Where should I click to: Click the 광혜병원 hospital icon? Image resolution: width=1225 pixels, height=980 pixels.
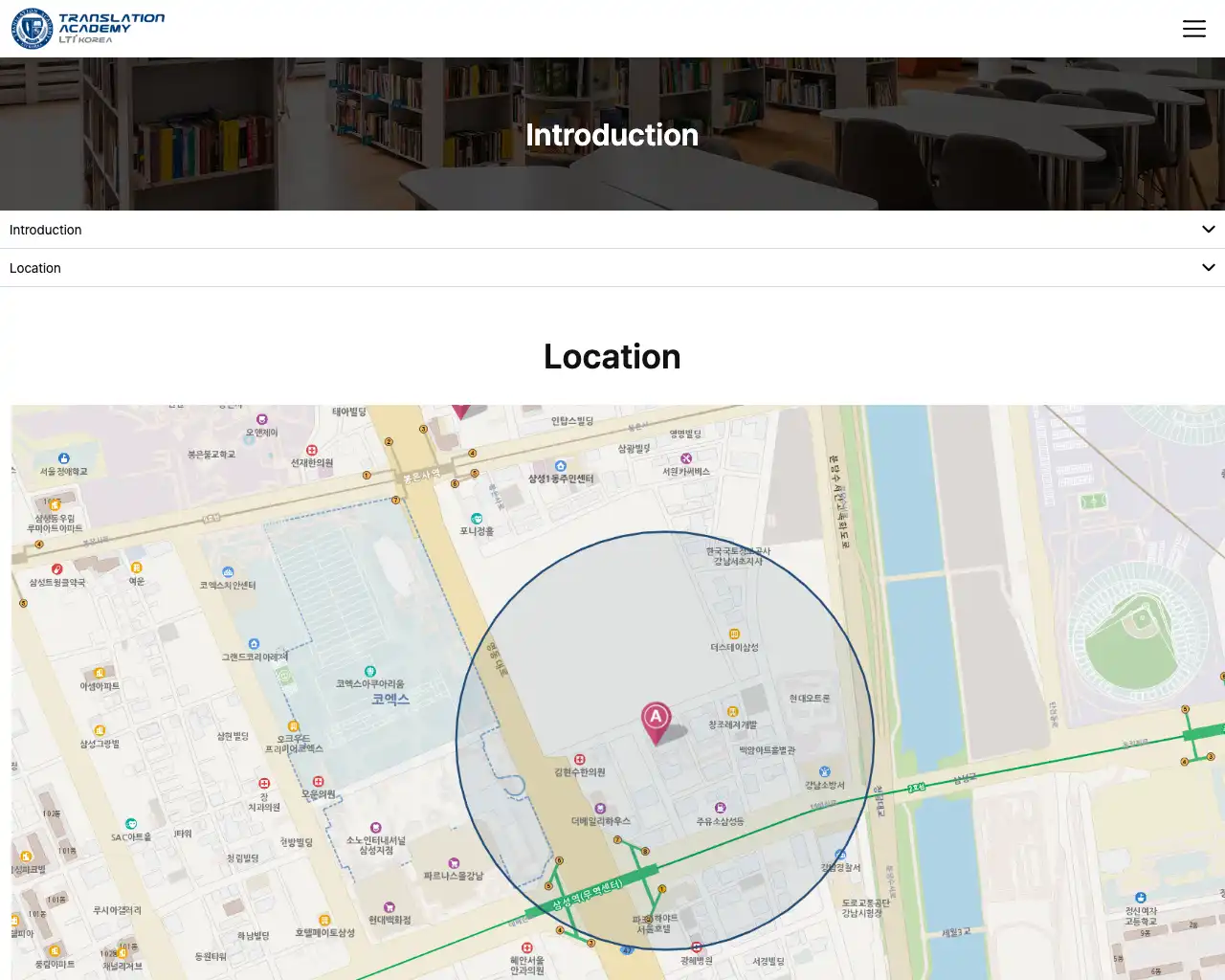click(x=697, y=947)
